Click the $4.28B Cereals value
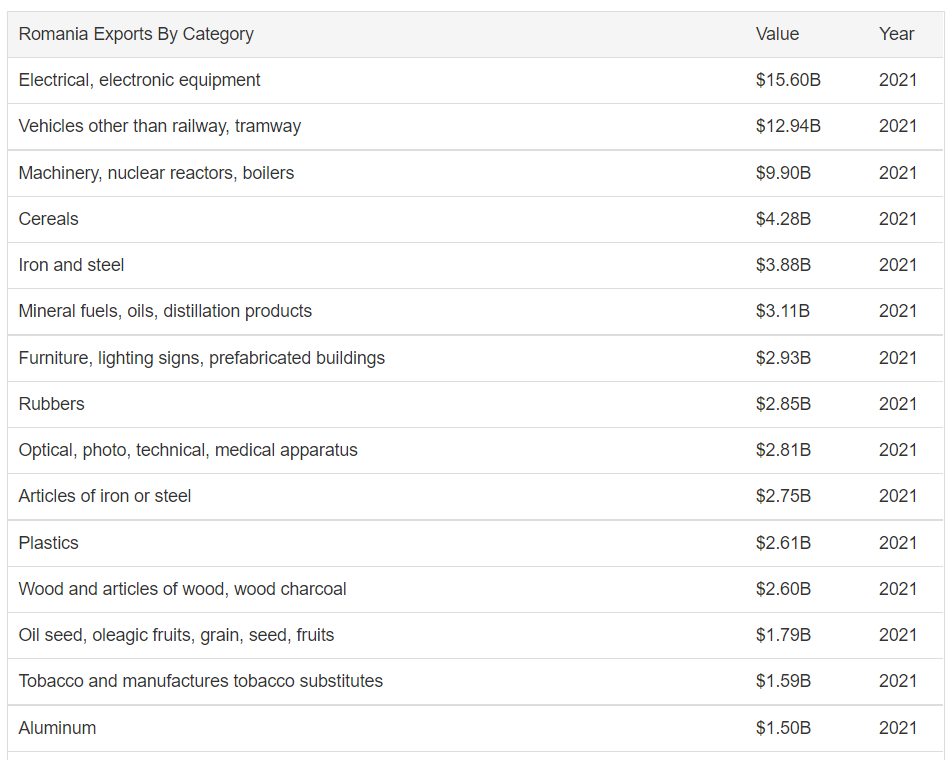 tap(783, 219)
